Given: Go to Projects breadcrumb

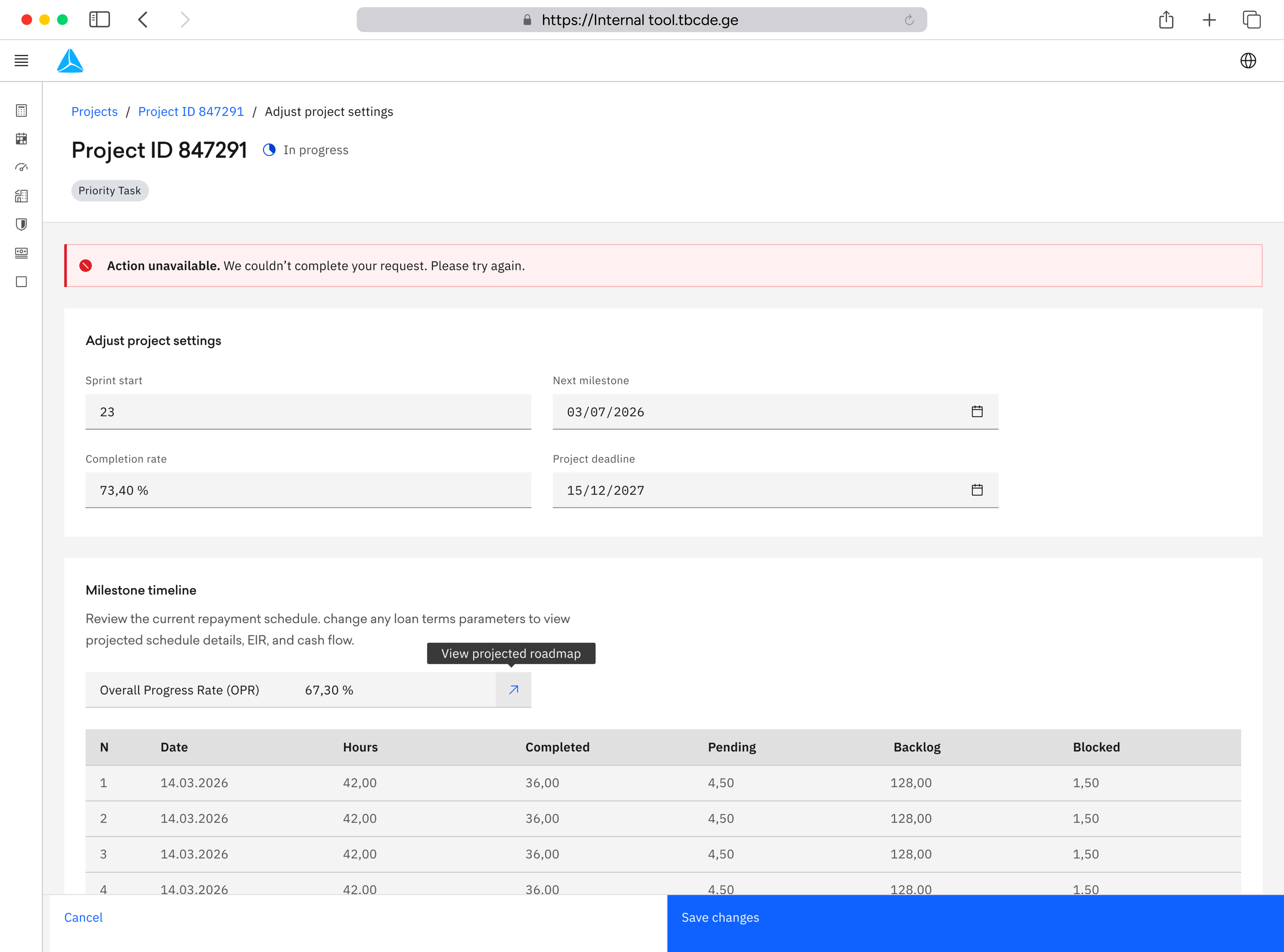Looking at the screenshot, I should [95, 112].
